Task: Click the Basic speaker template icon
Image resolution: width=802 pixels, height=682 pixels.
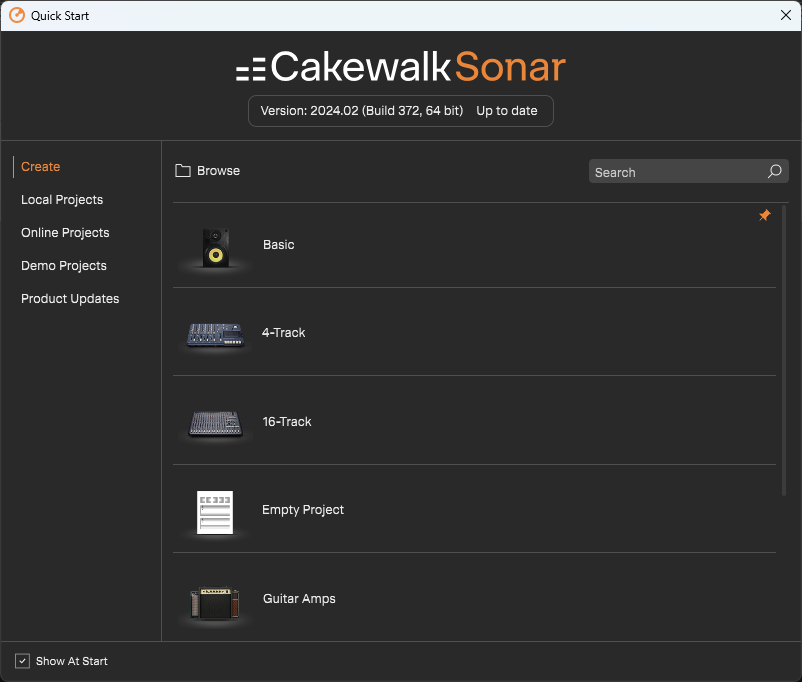Action: (216, 248)
